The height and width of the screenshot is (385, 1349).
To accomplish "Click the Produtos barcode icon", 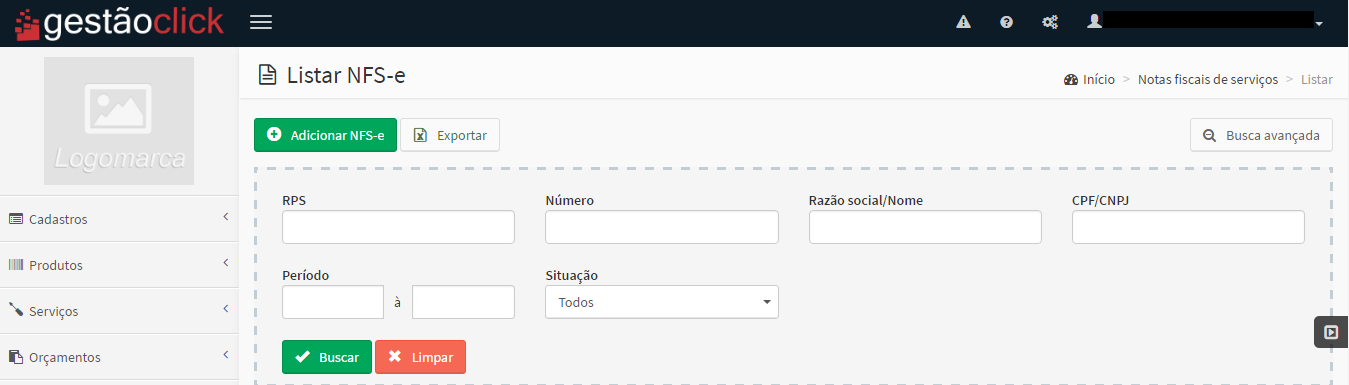I will pos(16,265).
